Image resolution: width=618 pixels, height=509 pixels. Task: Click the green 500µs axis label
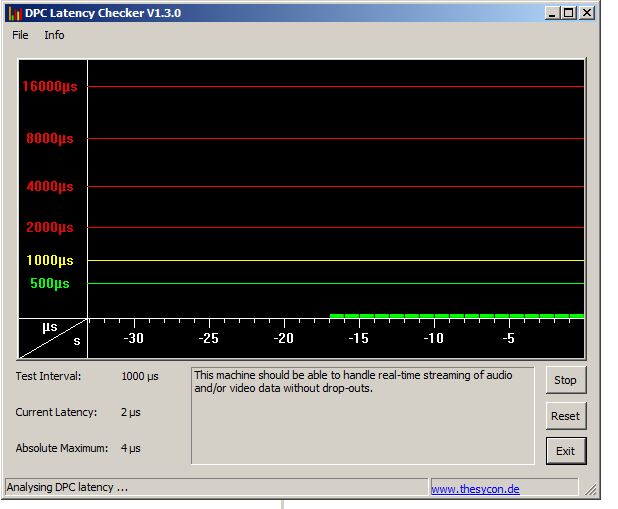click(x=50, y=283)
